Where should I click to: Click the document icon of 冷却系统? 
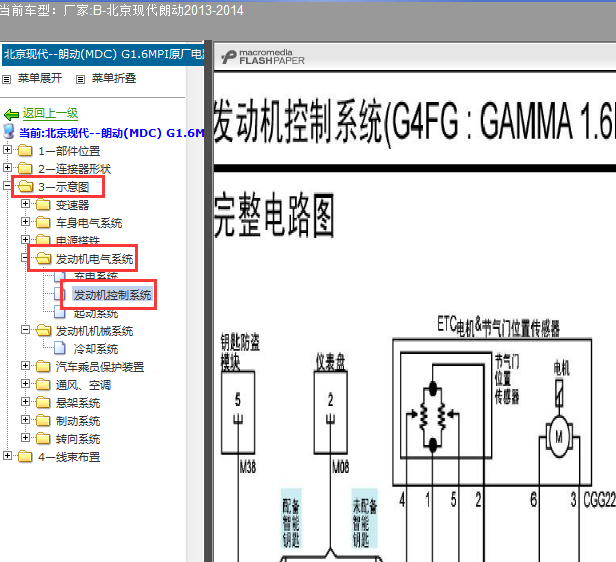click(x=60, y=348)
